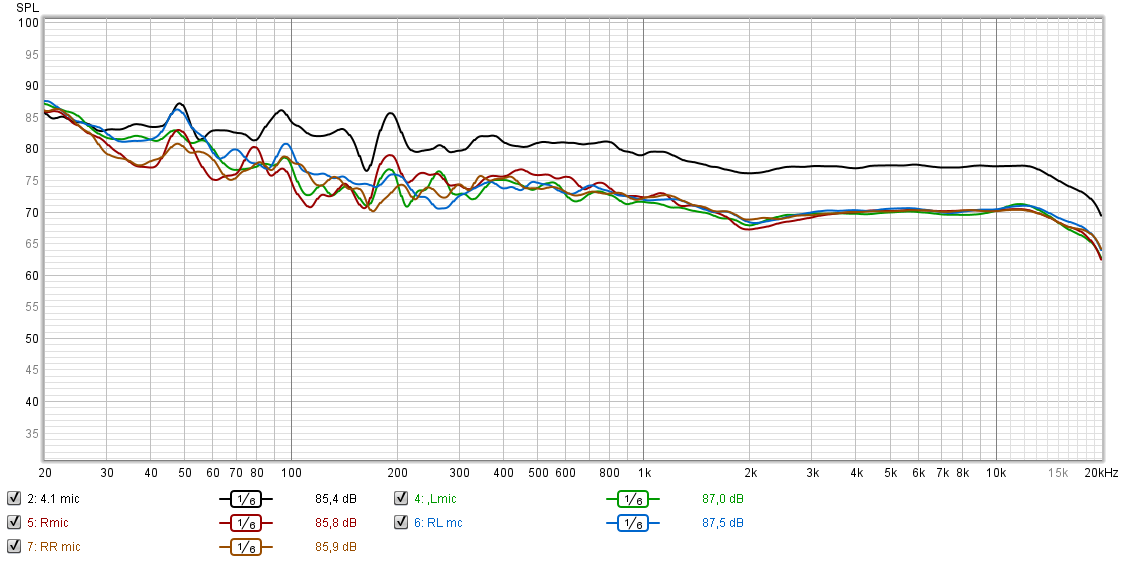Select the 5: Rmic legend label

tap(48, 522)
